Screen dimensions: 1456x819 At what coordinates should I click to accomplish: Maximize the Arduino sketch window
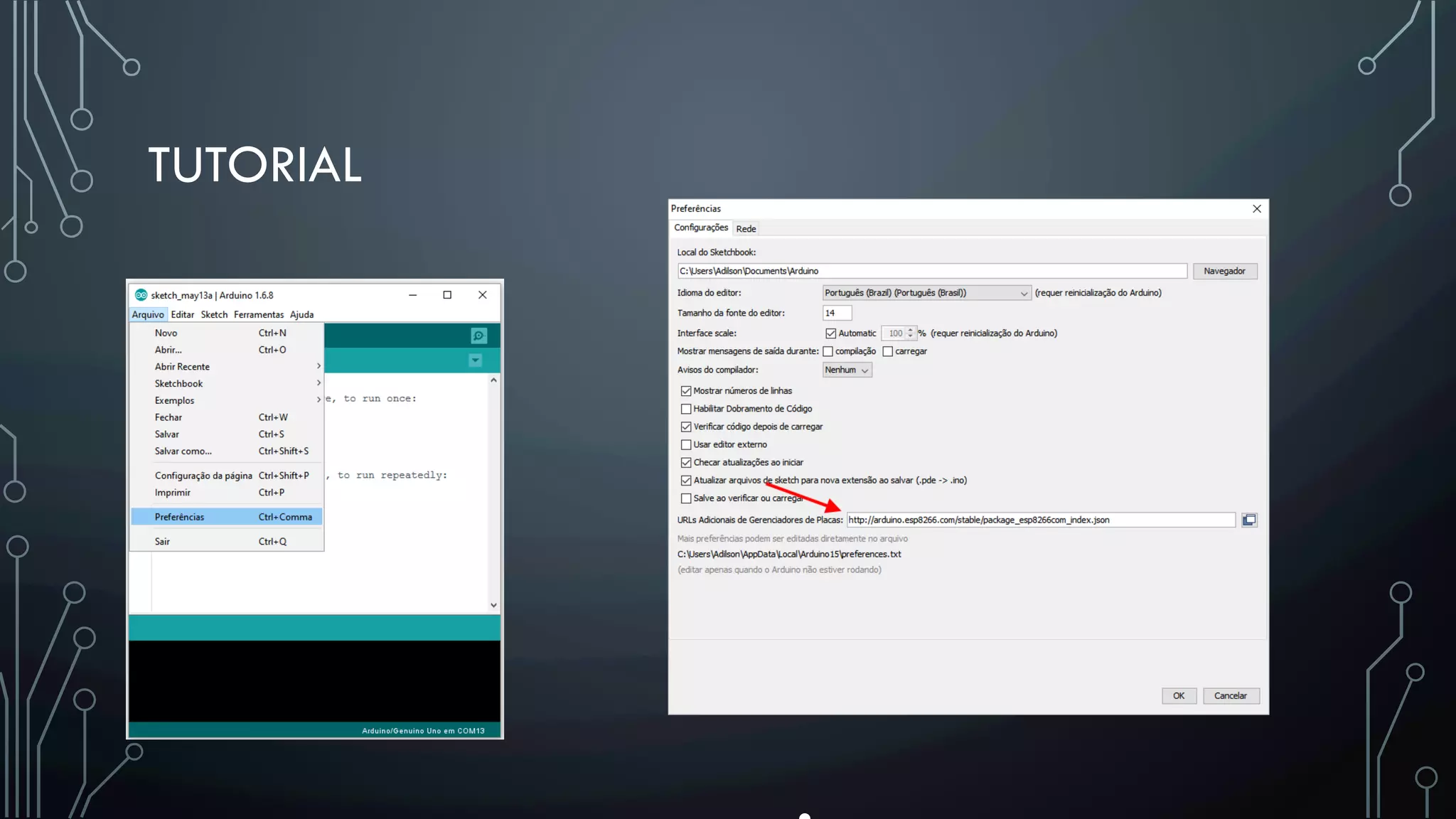tap(447, 295)
